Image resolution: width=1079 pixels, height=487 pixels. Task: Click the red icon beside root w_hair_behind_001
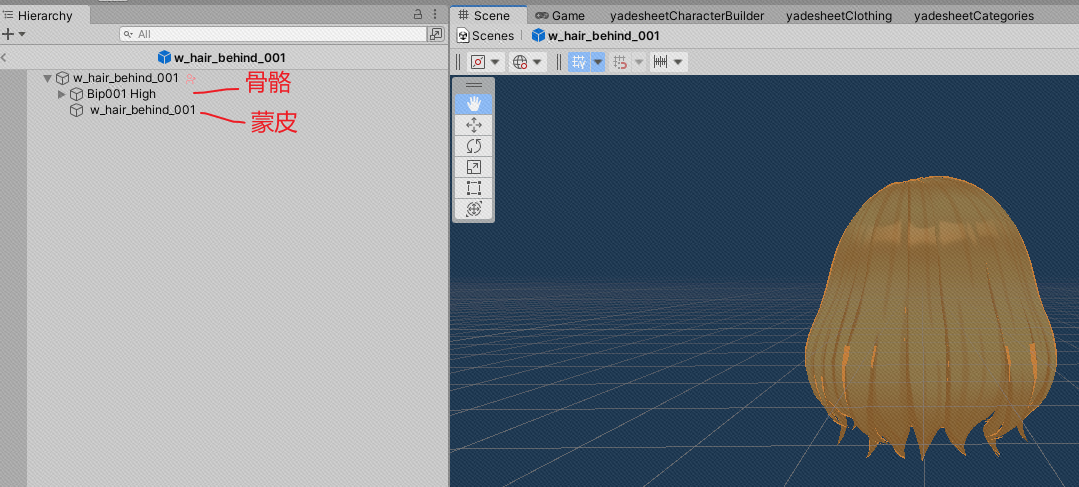point(191,79)
